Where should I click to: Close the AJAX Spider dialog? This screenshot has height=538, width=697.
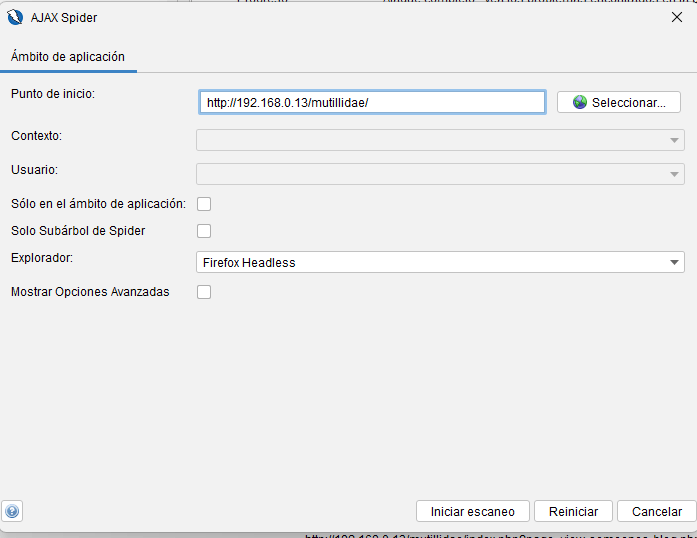[x=676, y=17]
